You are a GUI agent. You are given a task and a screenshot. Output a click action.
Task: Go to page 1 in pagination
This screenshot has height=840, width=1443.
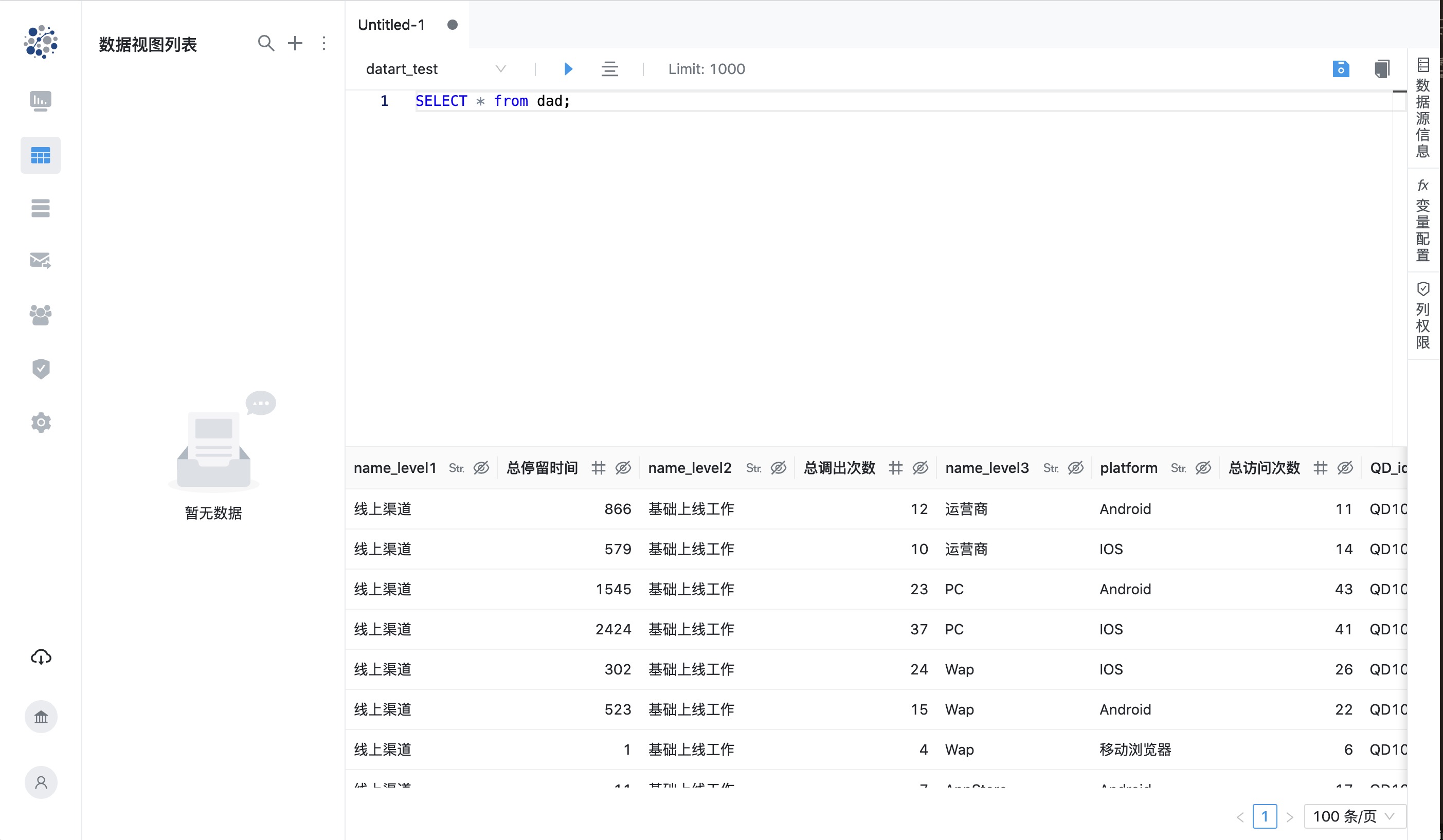click(x=1265, y=816)
